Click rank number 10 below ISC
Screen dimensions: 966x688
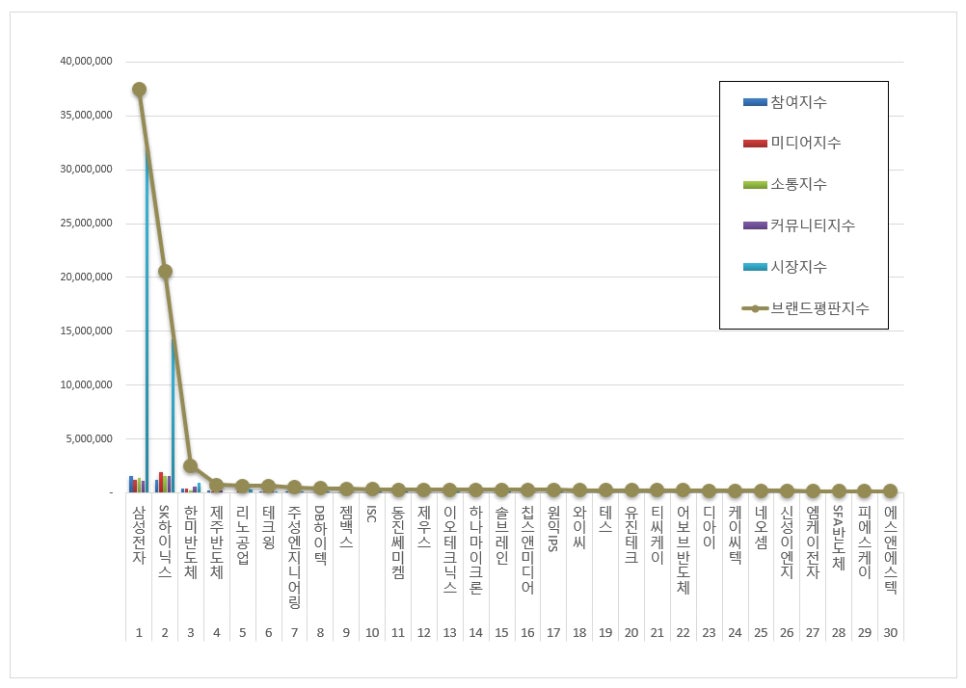click(x=372, y=633)
